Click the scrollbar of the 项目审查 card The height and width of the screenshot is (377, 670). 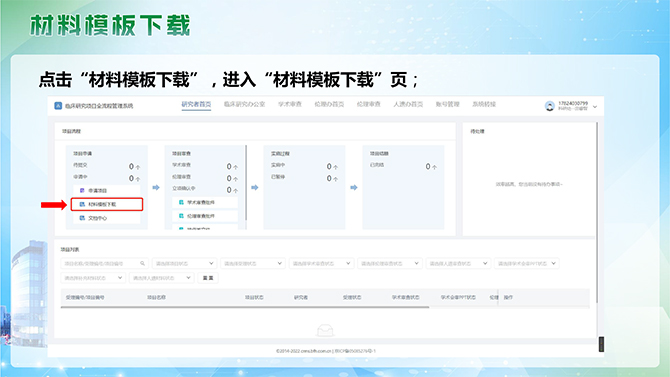[x=246, y=183]
